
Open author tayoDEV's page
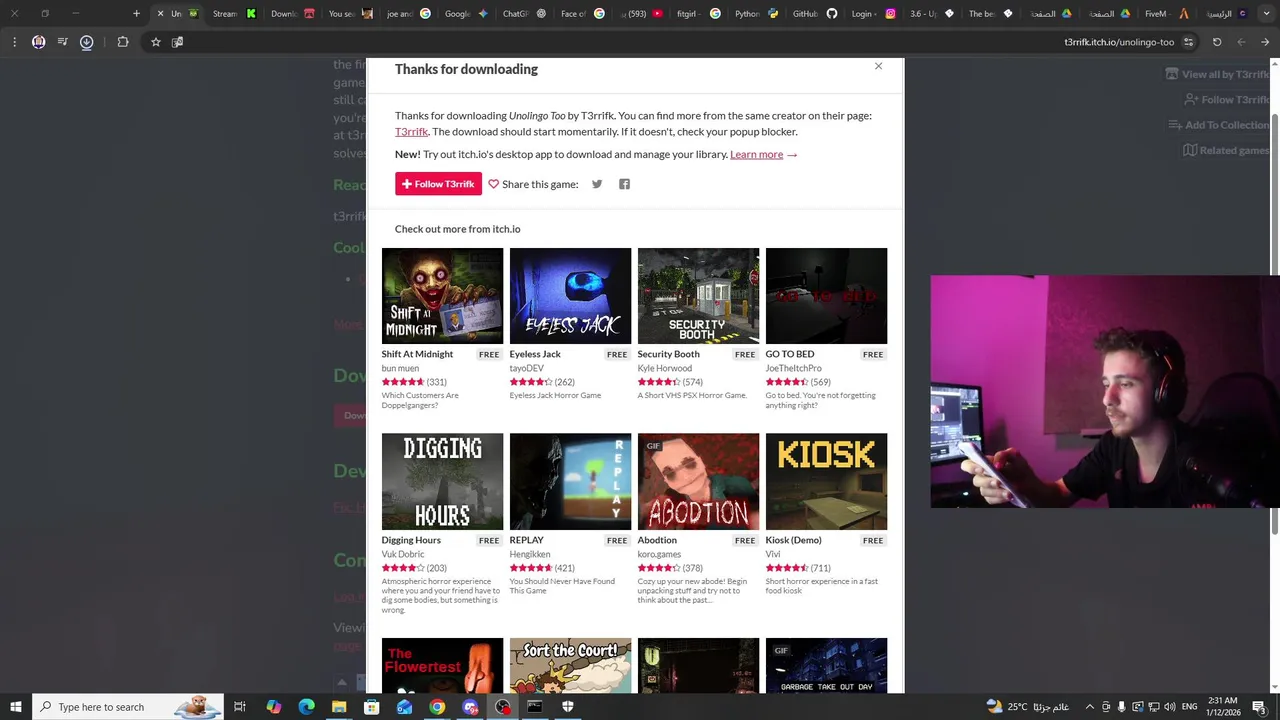tap(527, 368)
